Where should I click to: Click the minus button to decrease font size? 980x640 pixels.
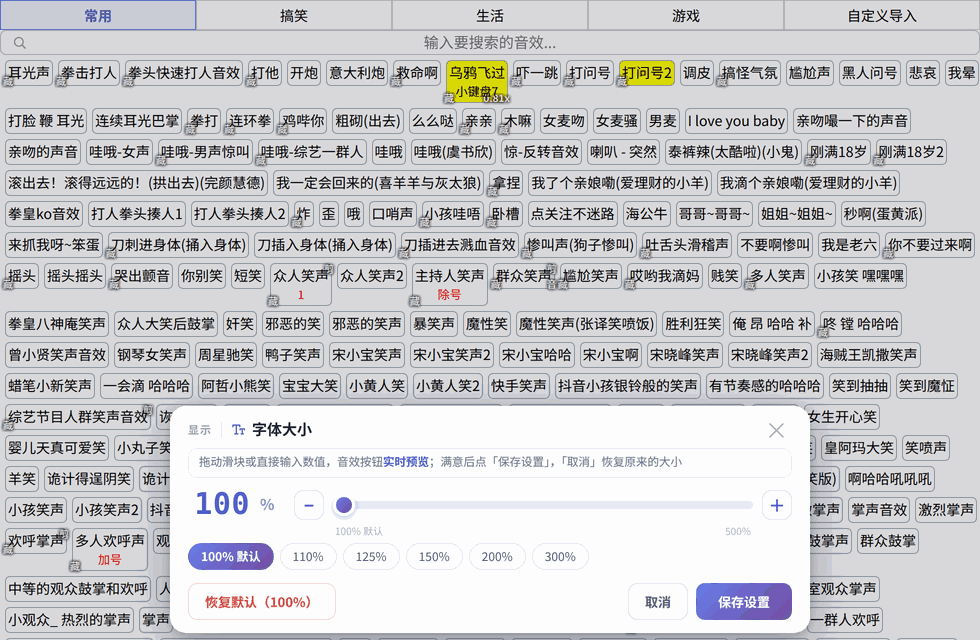click(309, 505)
